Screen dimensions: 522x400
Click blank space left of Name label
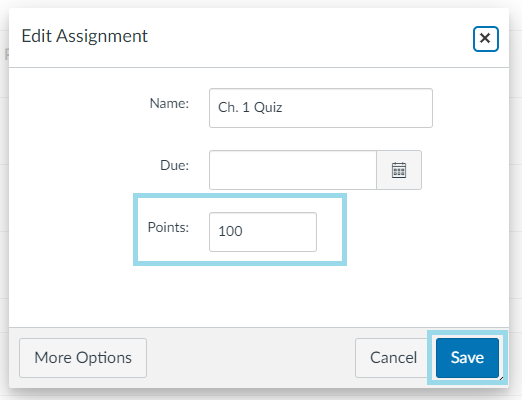78,105
